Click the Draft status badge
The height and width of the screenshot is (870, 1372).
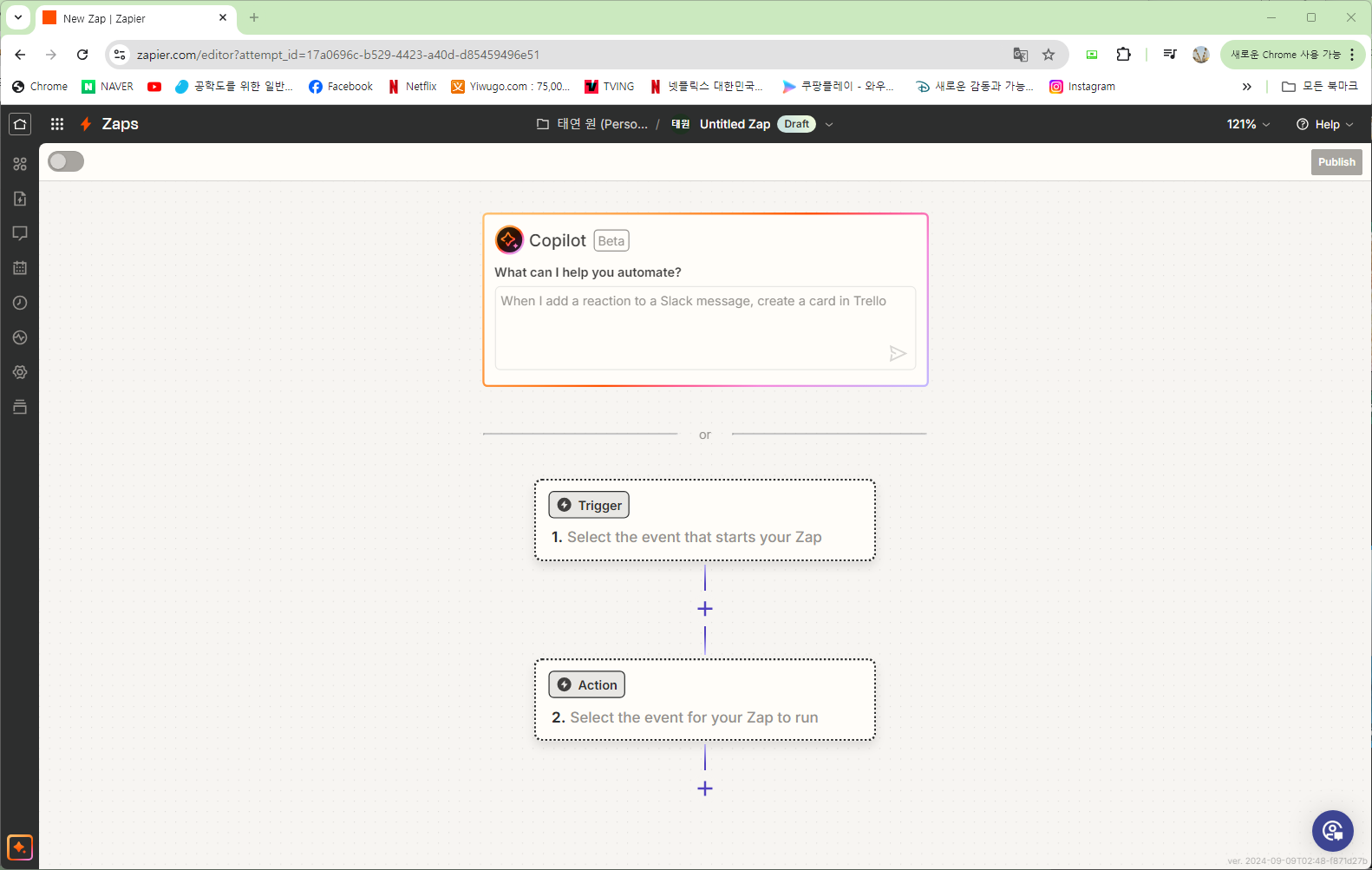pyautogui.click(x=796, y=124)
